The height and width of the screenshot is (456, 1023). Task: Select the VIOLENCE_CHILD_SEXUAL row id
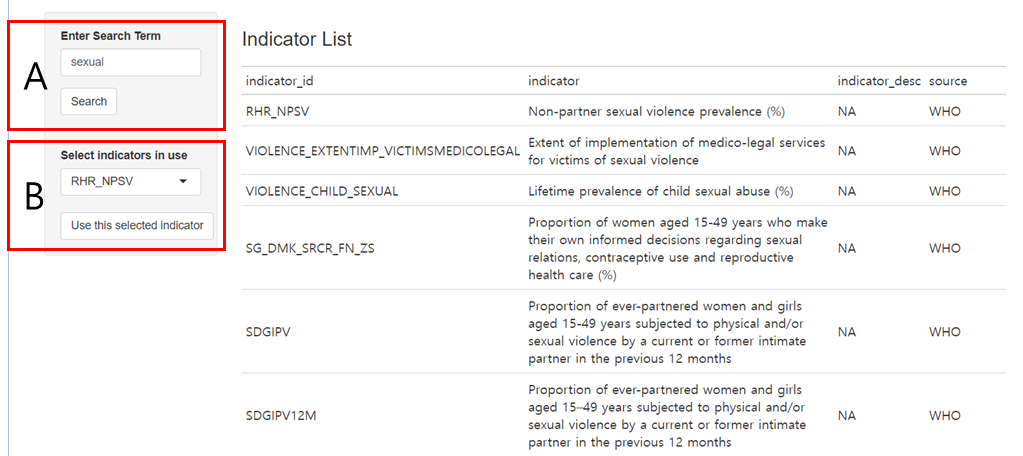point(322,191)
